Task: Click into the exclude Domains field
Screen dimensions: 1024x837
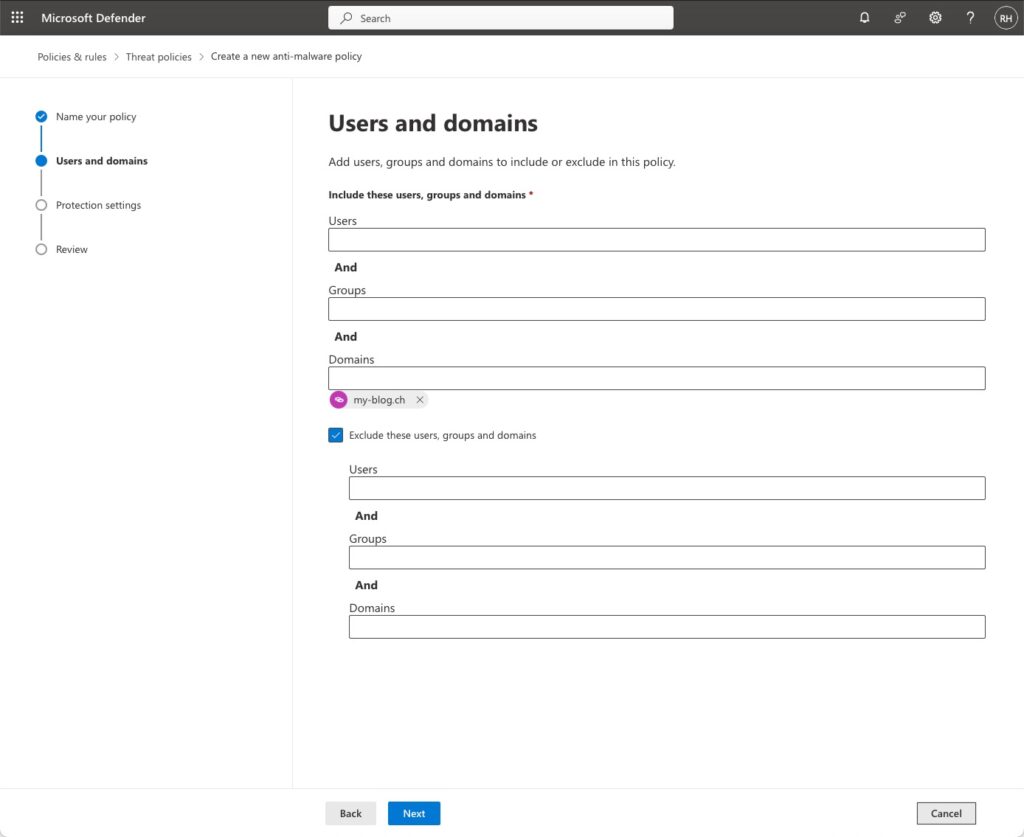Action: [x=666, y=627]
